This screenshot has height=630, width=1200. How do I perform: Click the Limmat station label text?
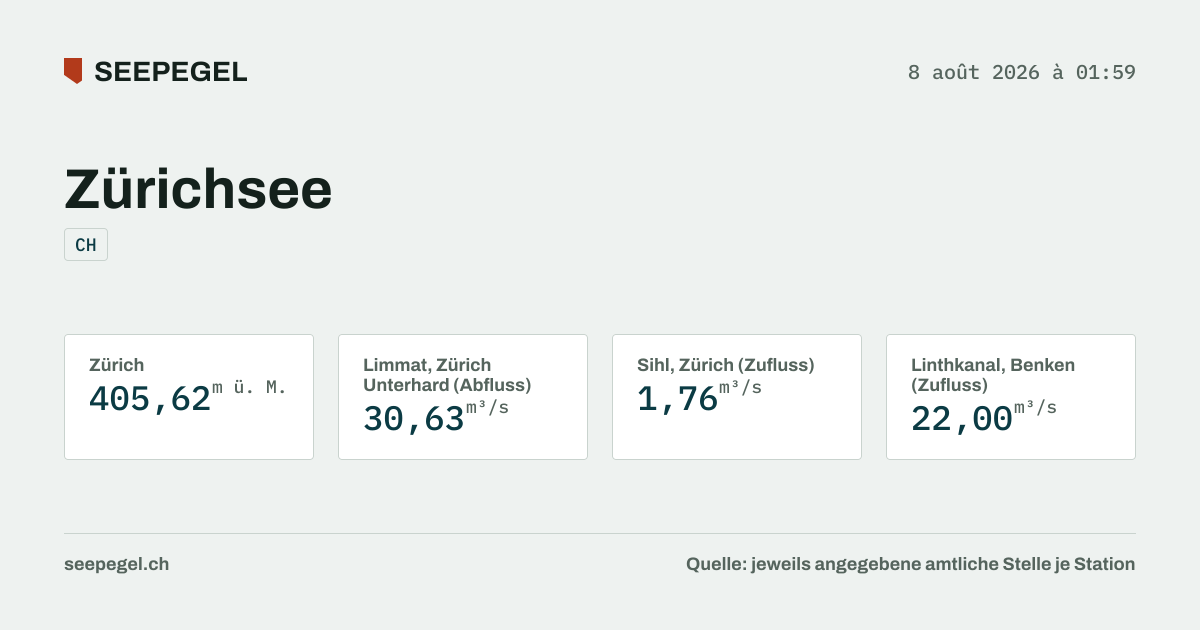click(x=447, y=375)
